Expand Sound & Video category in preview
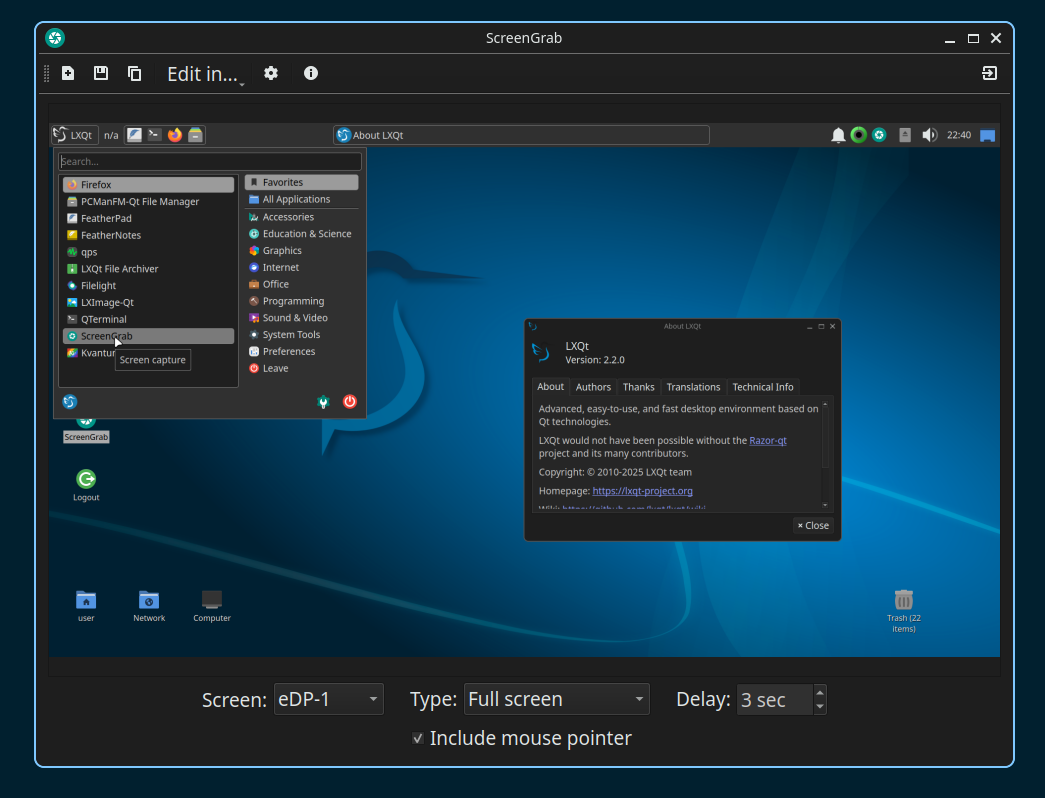Image resolution: width=1045 pixels, height=798 pixels. point(301,318)
